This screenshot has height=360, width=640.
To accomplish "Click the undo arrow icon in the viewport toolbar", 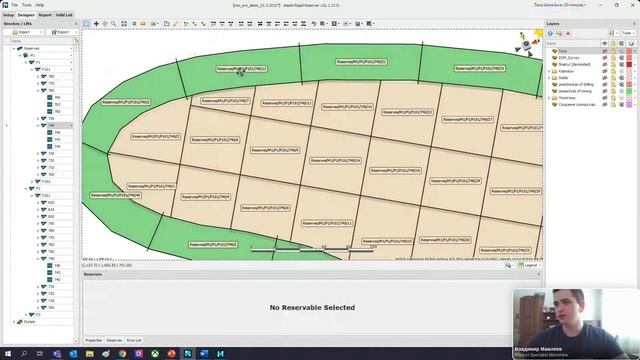I will 313,24.
